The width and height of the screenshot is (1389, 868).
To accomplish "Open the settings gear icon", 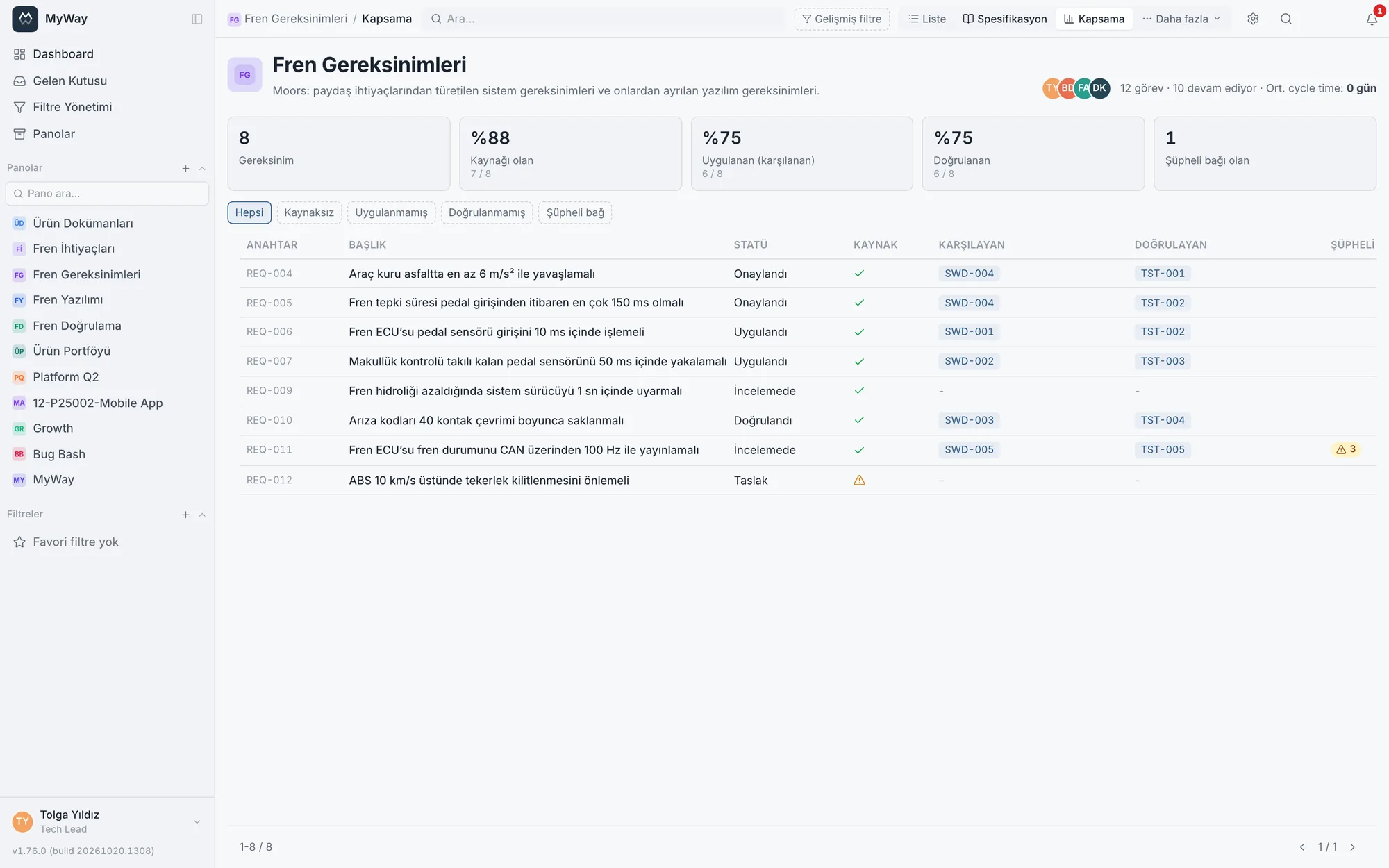I will (x=1253, y=19).
